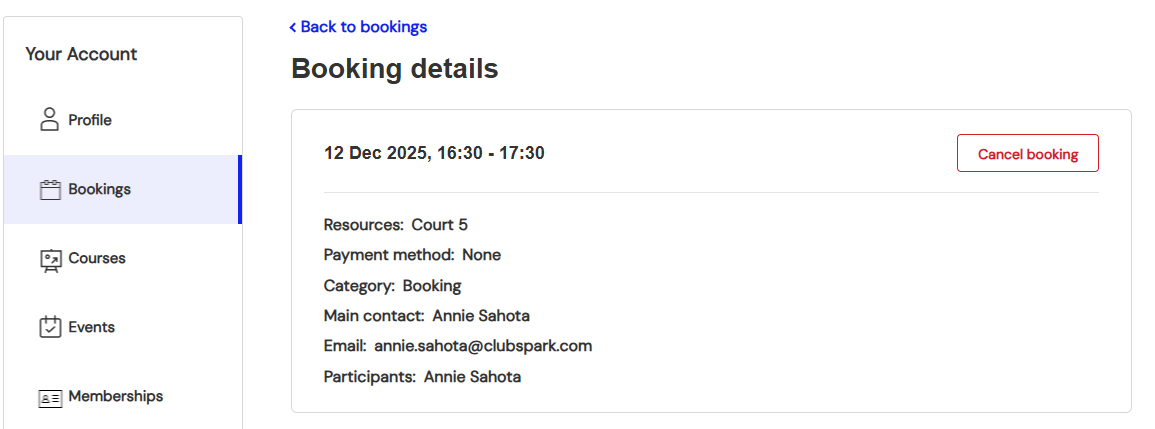Click the Booking details page title
The height and width of the screenshot is (429, 1155).
tap(394, 69)
